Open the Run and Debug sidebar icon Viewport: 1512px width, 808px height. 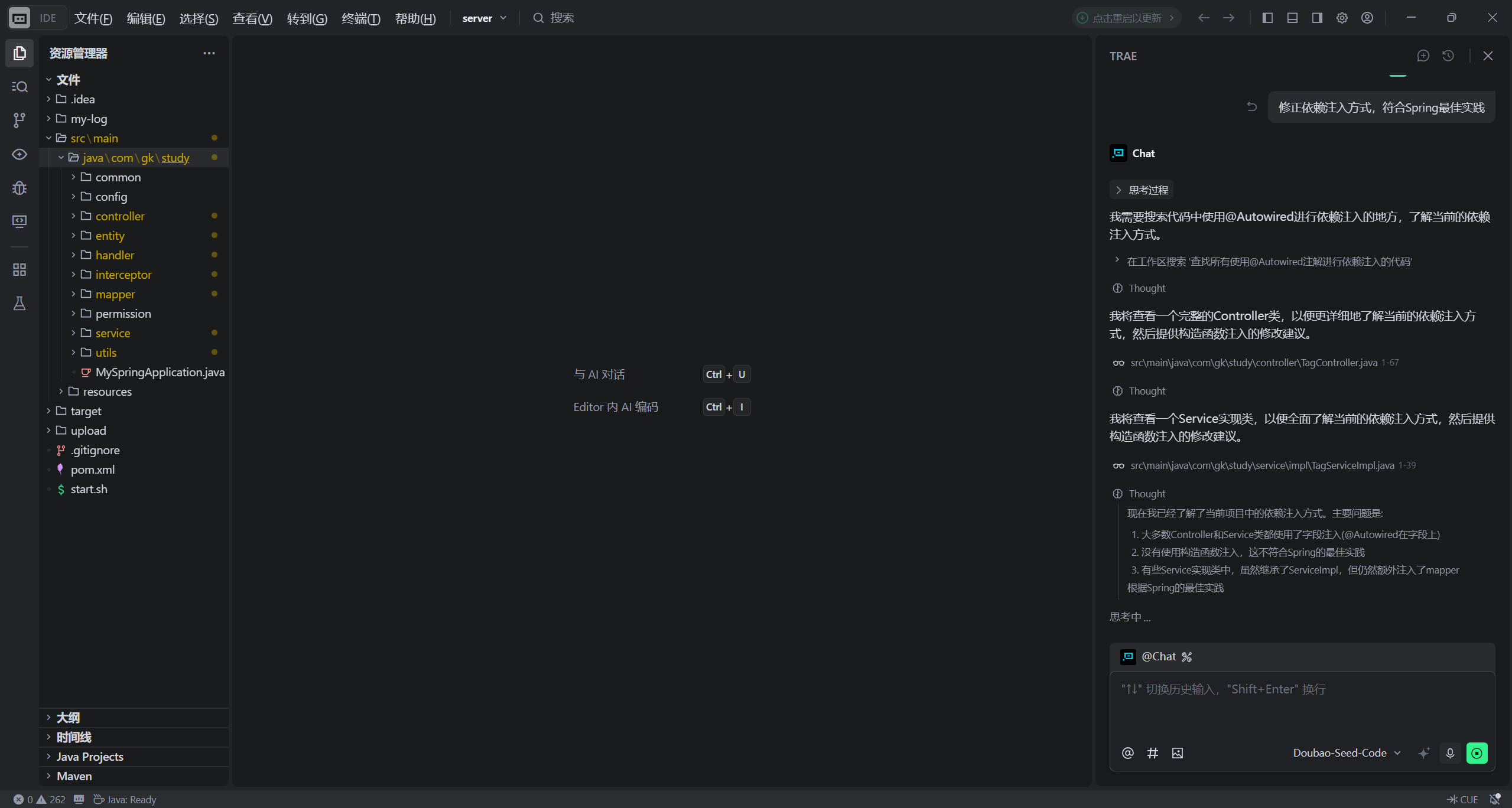19,188
